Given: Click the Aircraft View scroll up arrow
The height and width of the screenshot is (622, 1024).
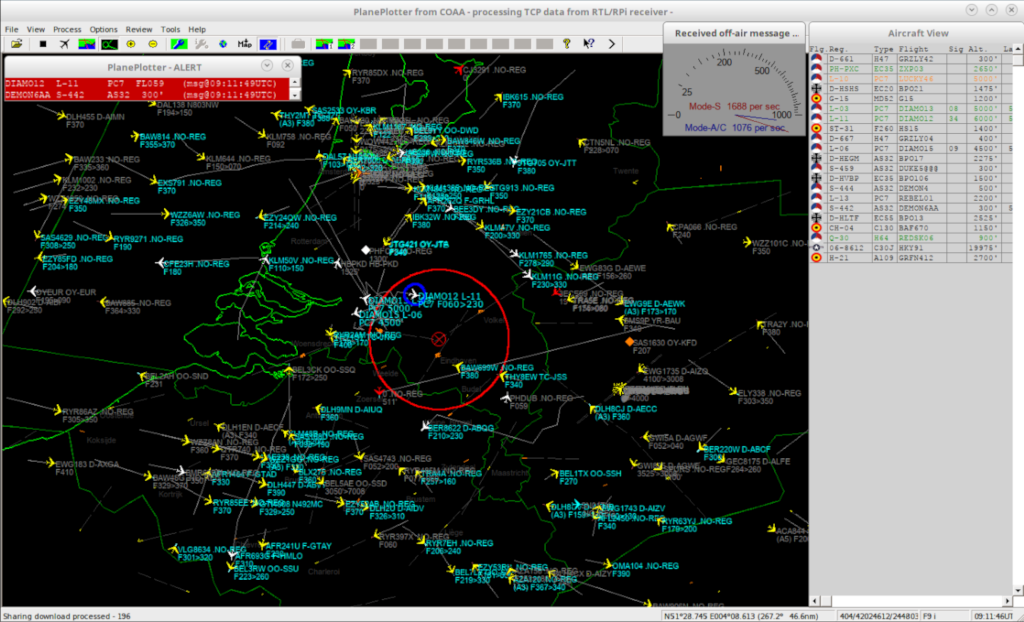Looking at the screenshot, I should 1019,49.
